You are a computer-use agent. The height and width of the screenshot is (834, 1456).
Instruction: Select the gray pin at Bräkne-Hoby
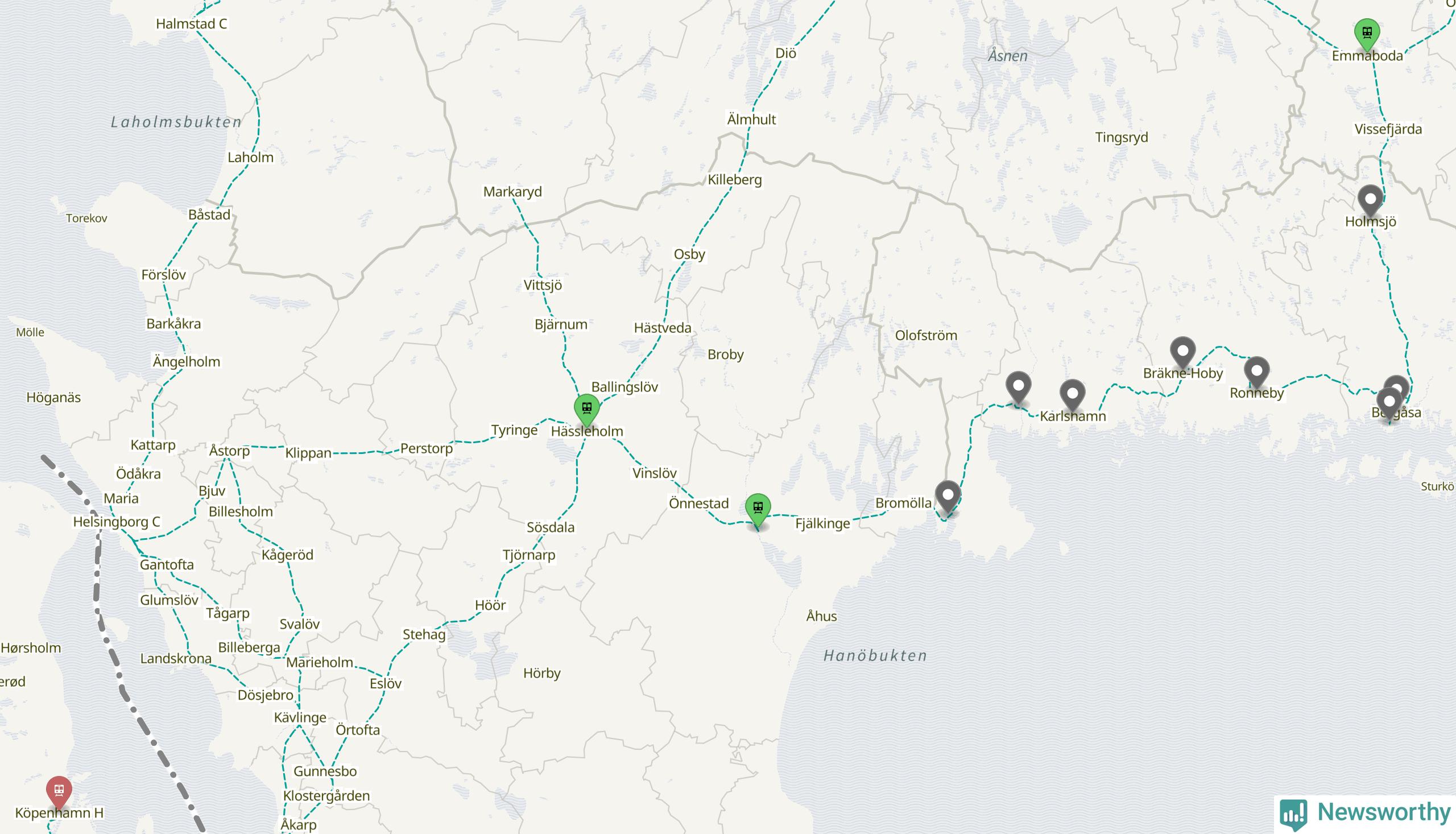1182,351
